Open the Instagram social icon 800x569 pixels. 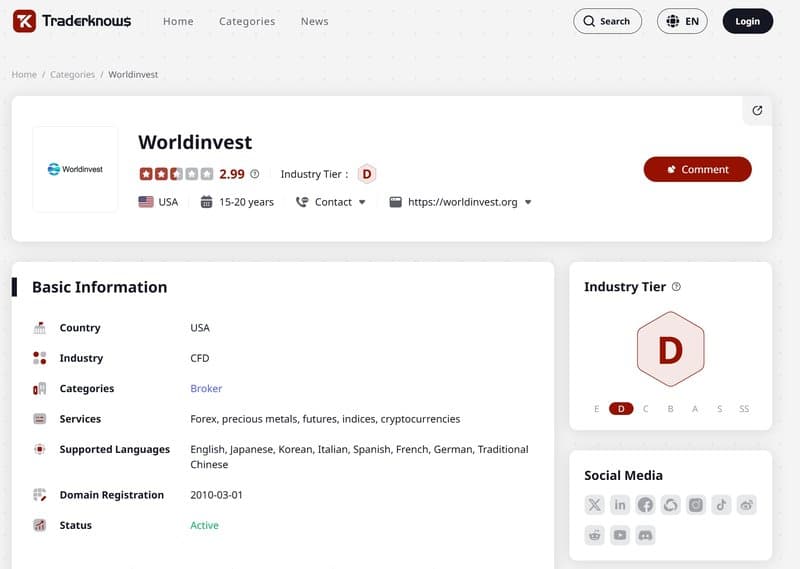696,505
